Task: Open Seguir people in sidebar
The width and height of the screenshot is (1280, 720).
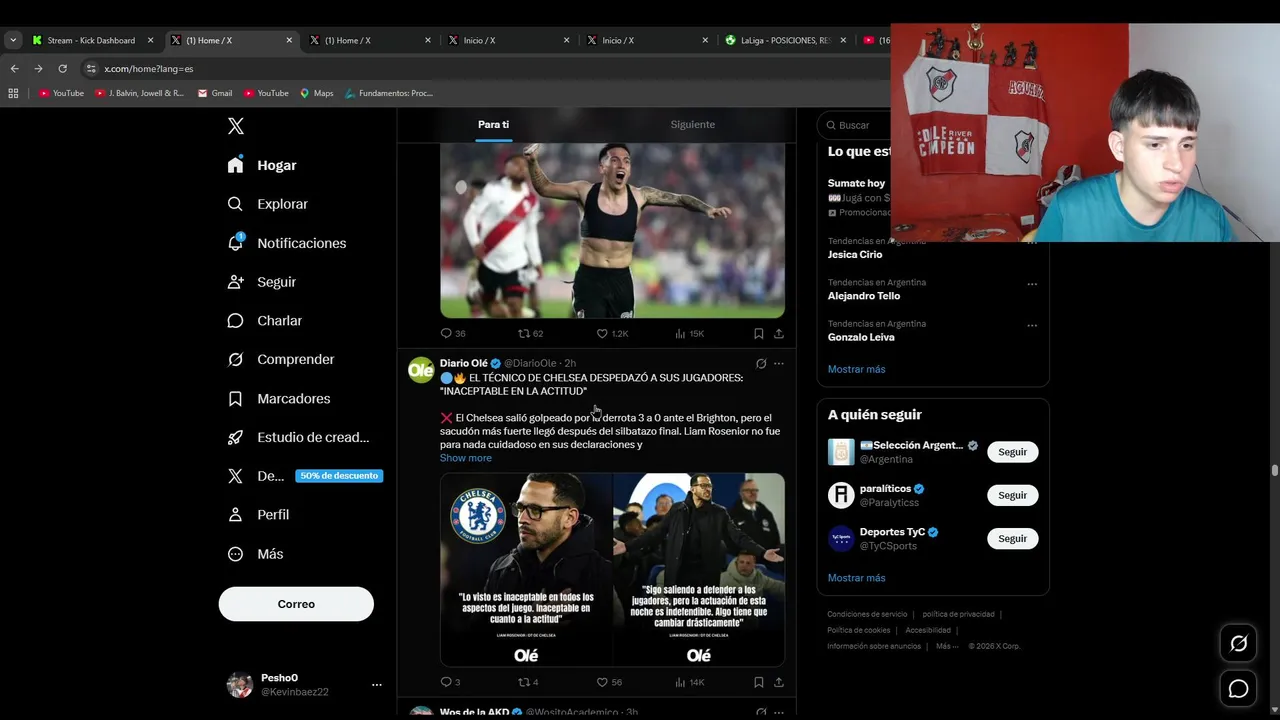Action: point(261,282)
